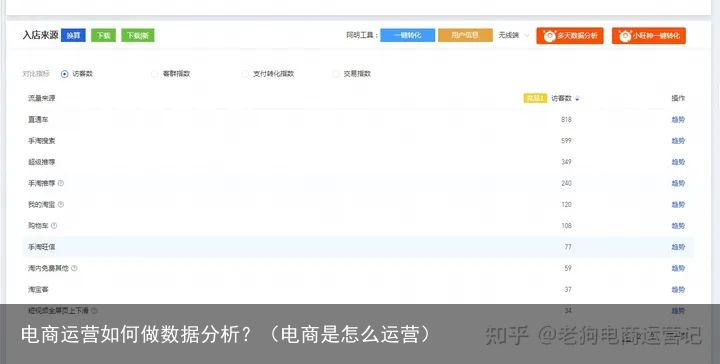Open 趋势 link for 超级推荐 row

(x=678, y=162)
